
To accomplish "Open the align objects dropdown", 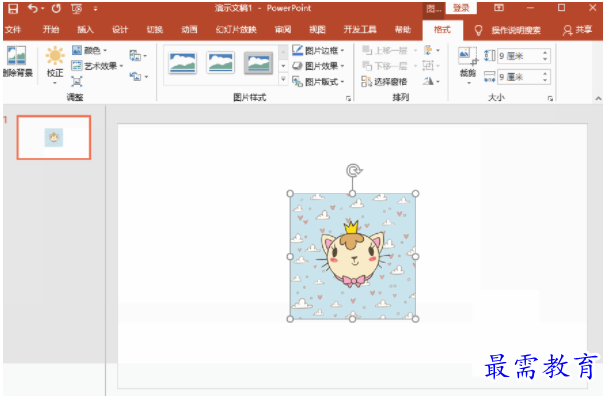I will (x=432, y=50).
